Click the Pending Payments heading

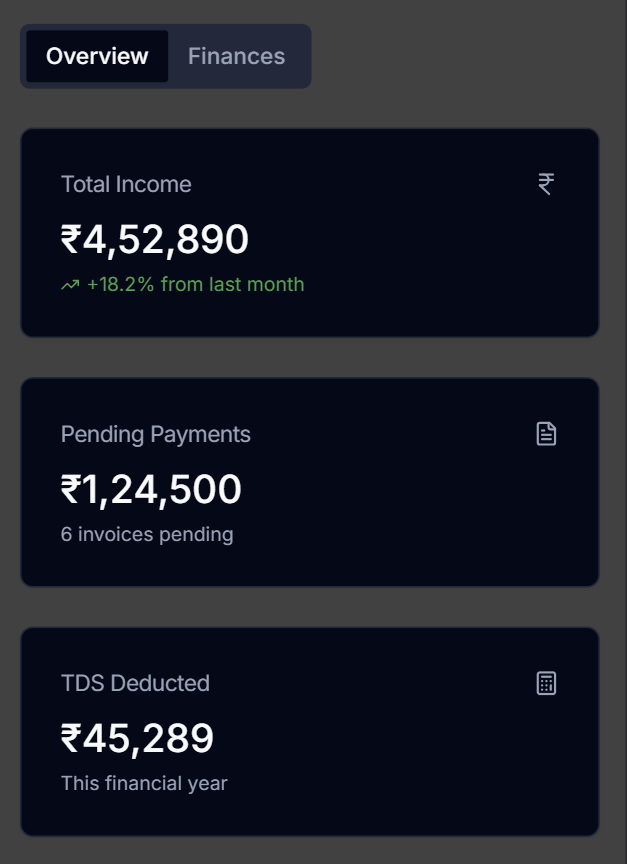[x=156, y=434]
